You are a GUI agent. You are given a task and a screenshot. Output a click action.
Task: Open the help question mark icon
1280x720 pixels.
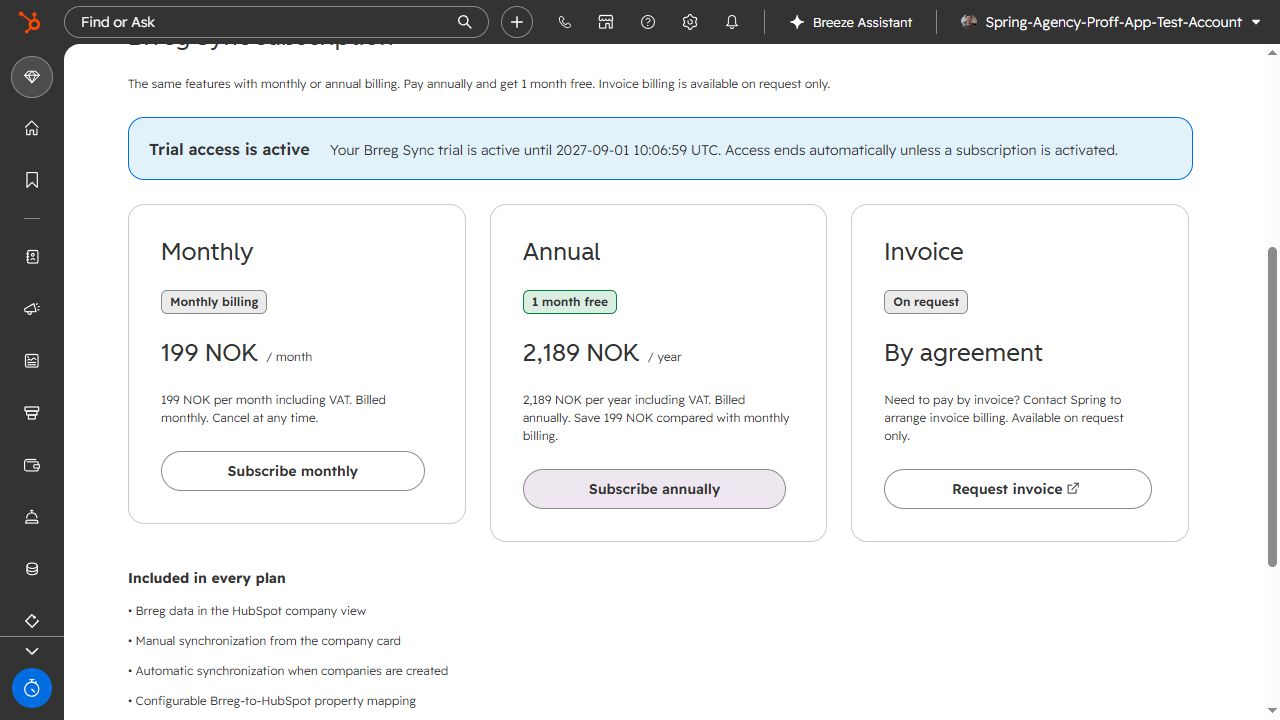pyautogui.click(x=648, y=22)
